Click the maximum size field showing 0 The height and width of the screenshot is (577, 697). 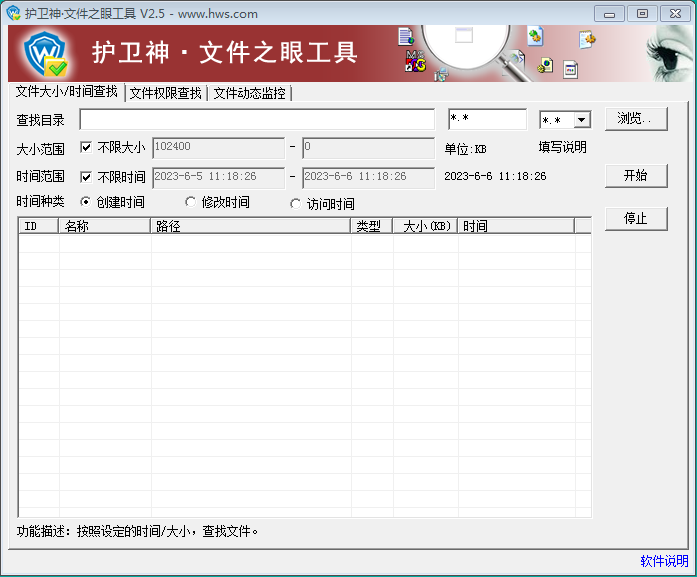[369, 148]
